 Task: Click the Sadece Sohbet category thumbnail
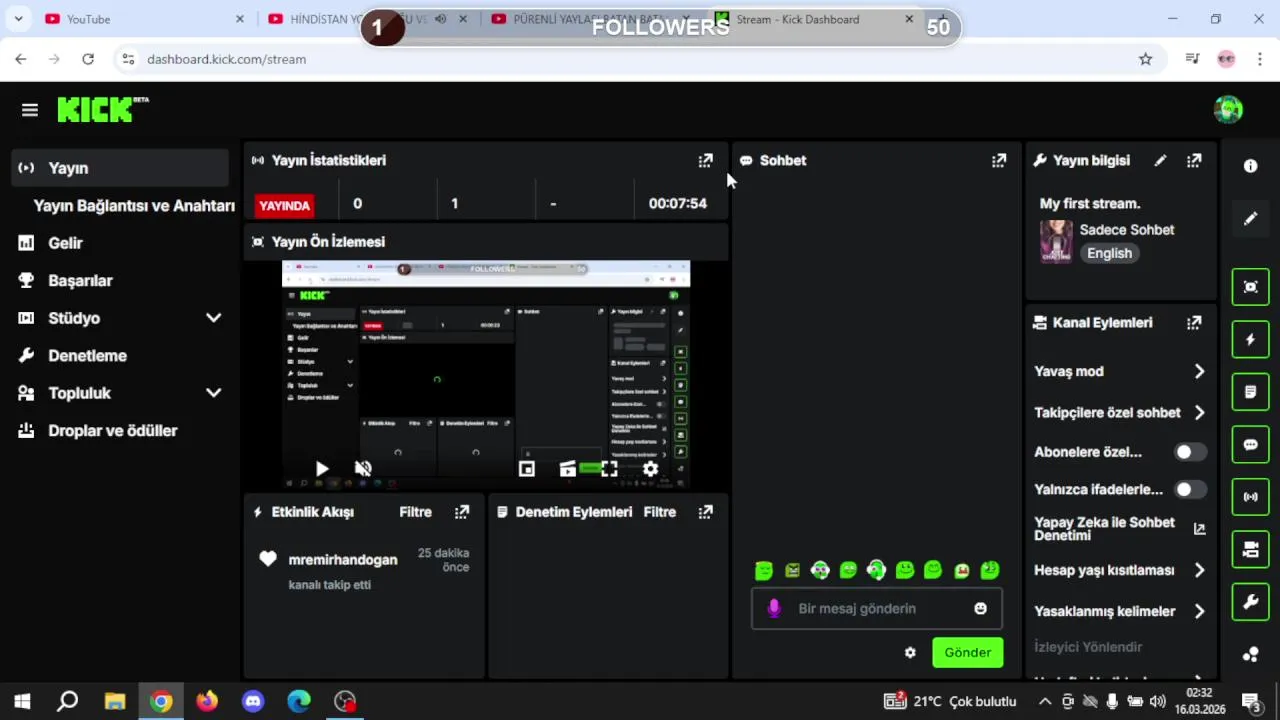(x=1056, y=241)
